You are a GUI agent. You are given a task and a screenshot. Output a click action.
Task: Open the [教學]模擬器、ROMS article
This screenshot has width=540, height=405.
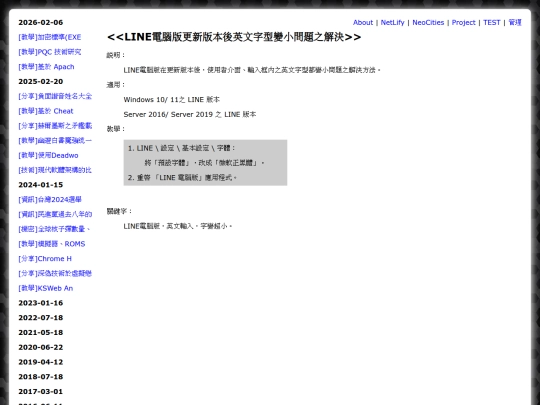click(x=52, y=244)
